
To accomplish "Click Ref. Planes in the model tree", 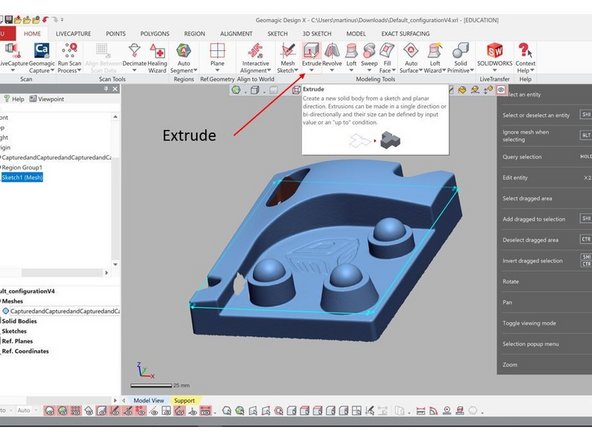I will click(17, 341).
